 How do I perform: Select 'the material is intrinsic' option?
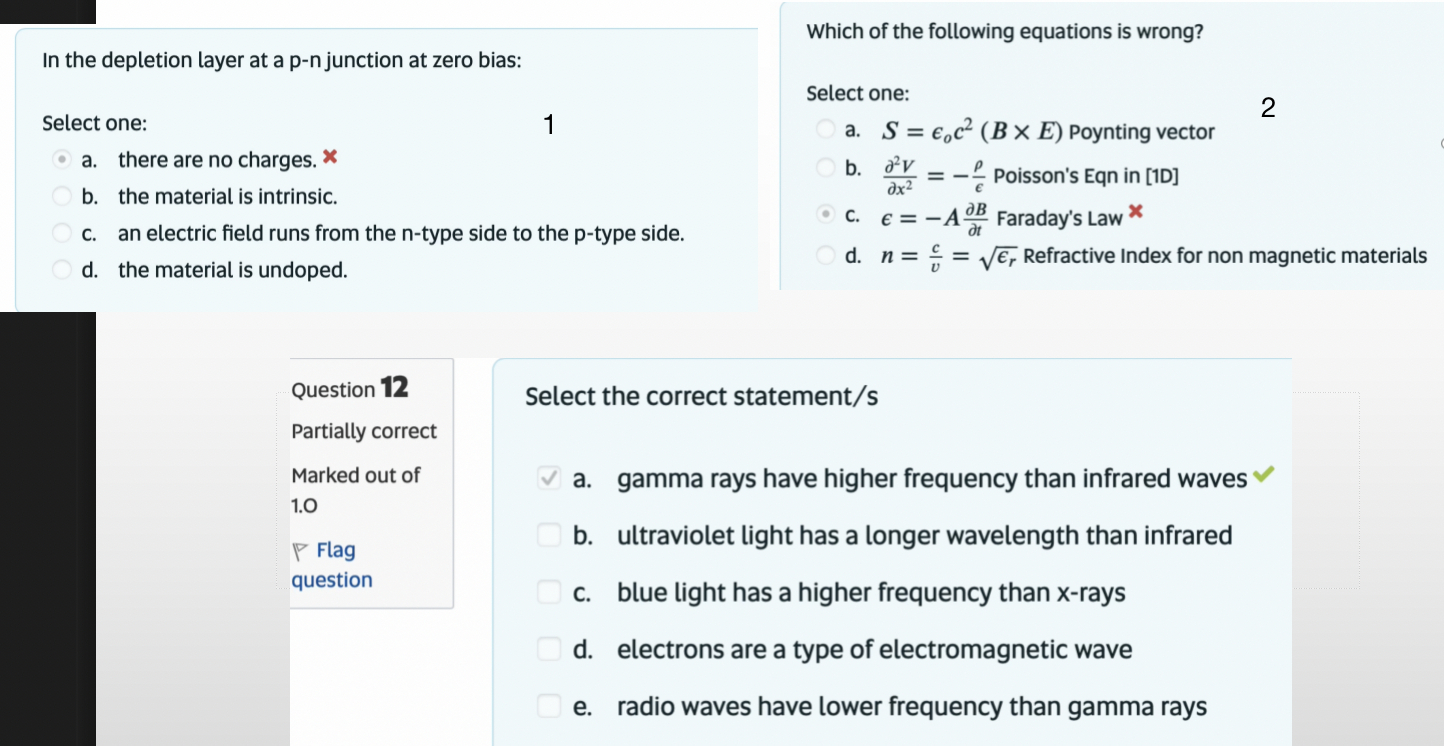tap(61, 196)
